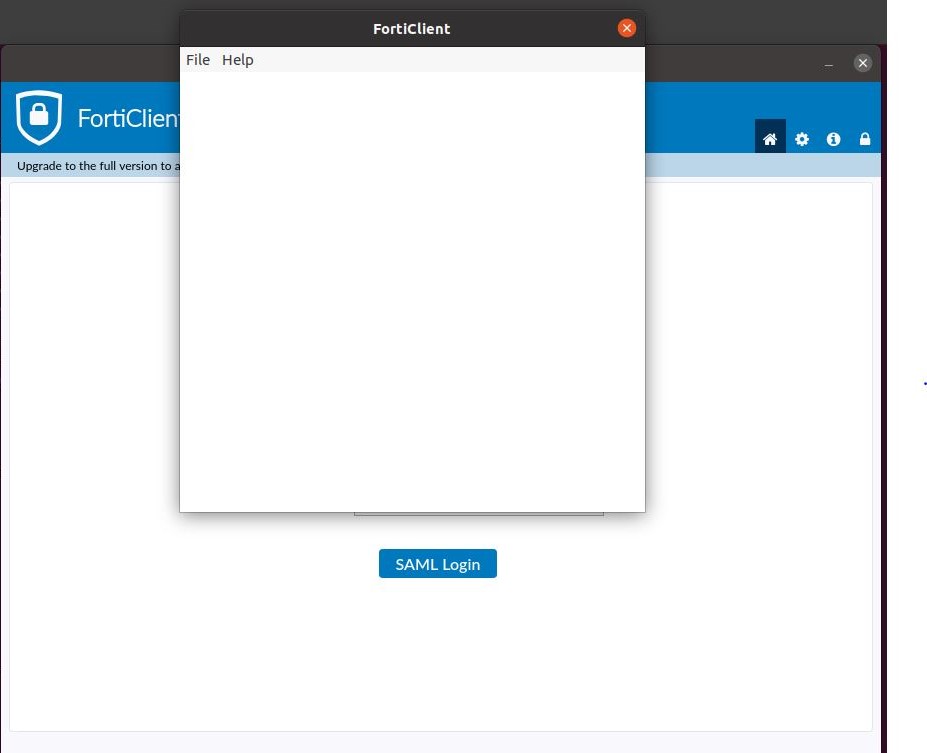Click the white info circle beside the lock
Screen dimensions: 927x753
point(833,139)
